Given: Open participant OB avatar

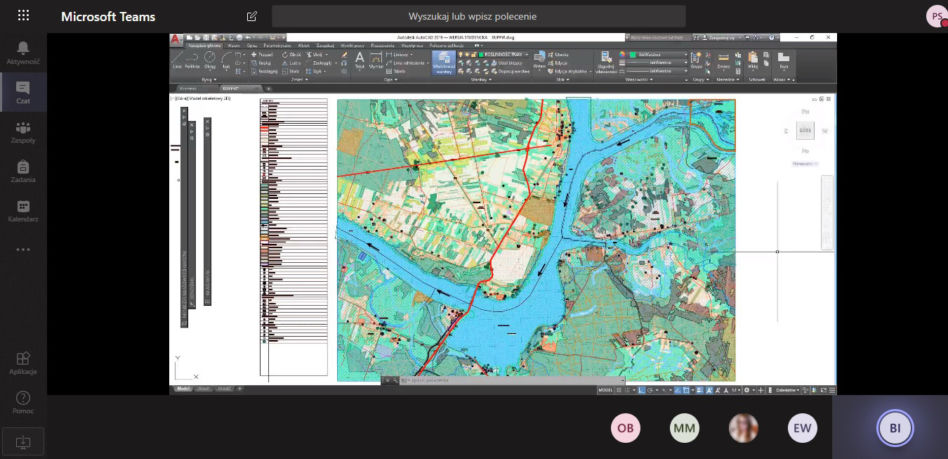Looking at the screenshot, I should [x=626, y=428].
